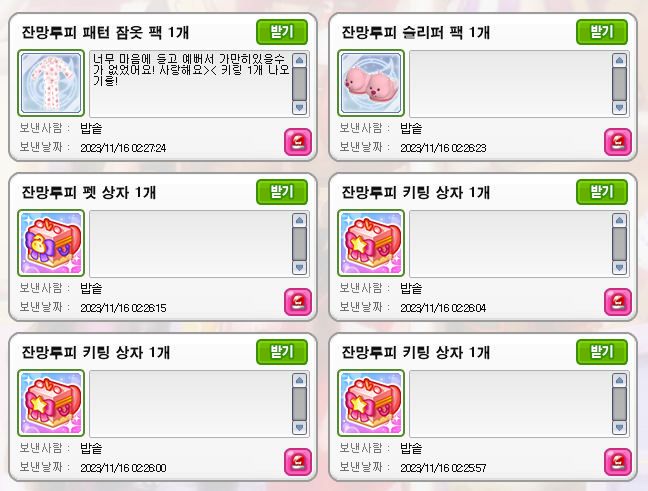Click 받기 on the 잔망루피 펫 상자 card
This screenshot has width=648, height=491.
point(282,192)
